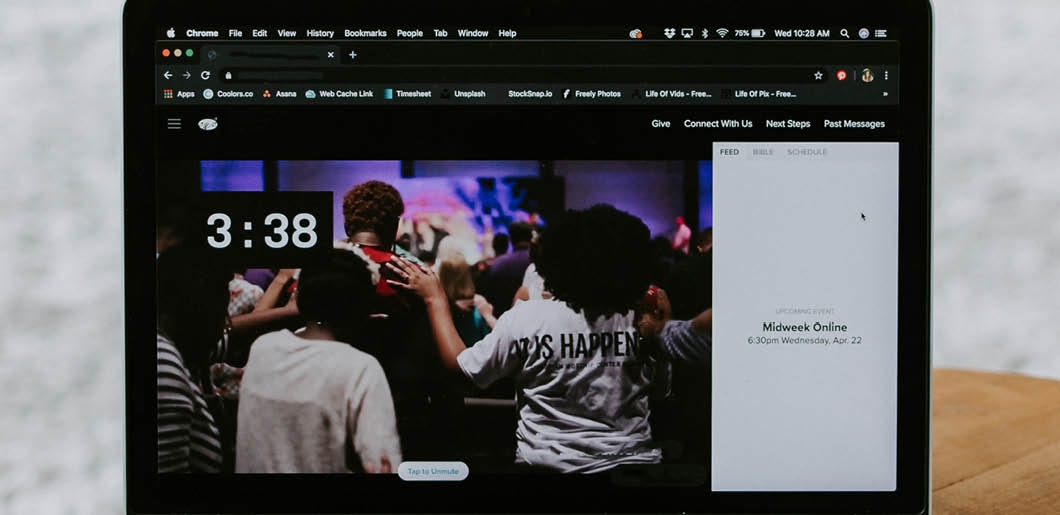Screen dimensions: 1060x515
Task: Open the hamburger menu on the site
Action: click(x=174, y=124)
